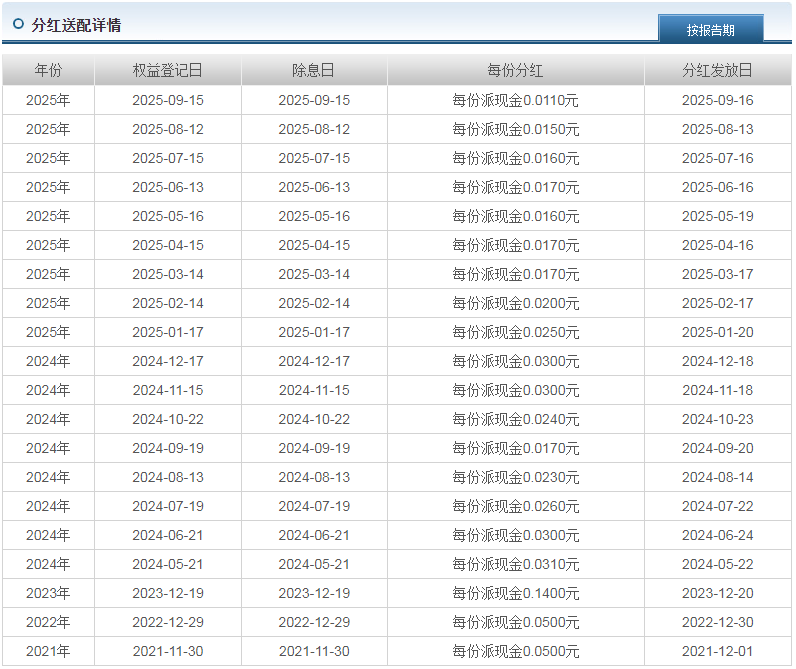Select registration date 2025-07-15
The width and height of the screenshot is (796, 669).
coord(168,158)
